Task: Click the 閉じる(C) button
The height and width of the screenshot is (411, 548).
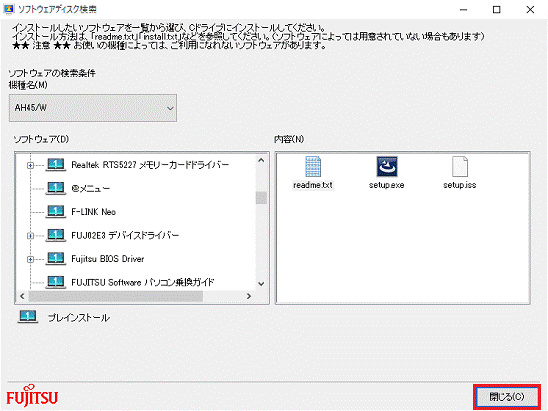Action: pyautogui.click(x=507, y=397)
